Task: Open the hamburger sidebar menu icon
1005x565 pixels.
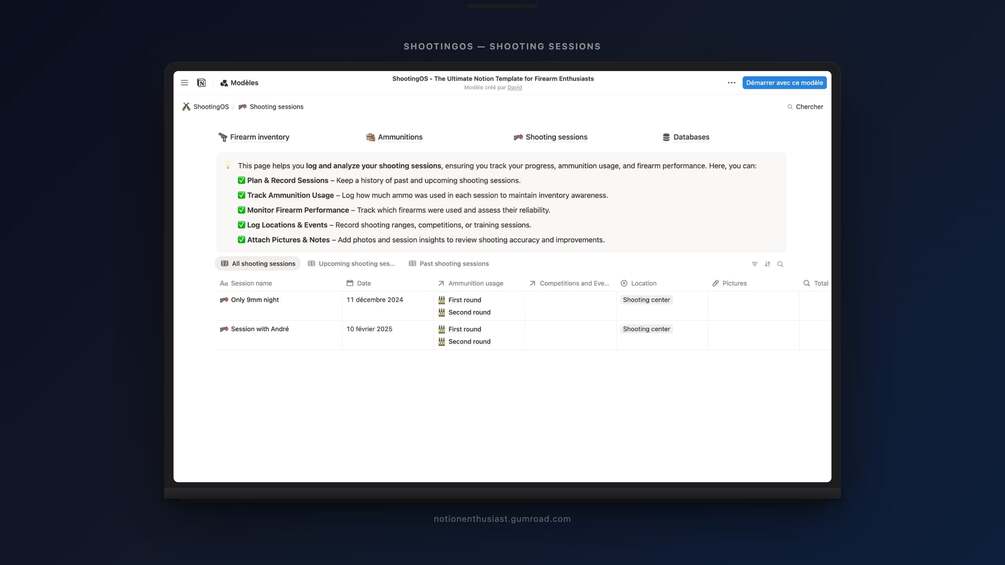Action: click(x=185, y=83)
